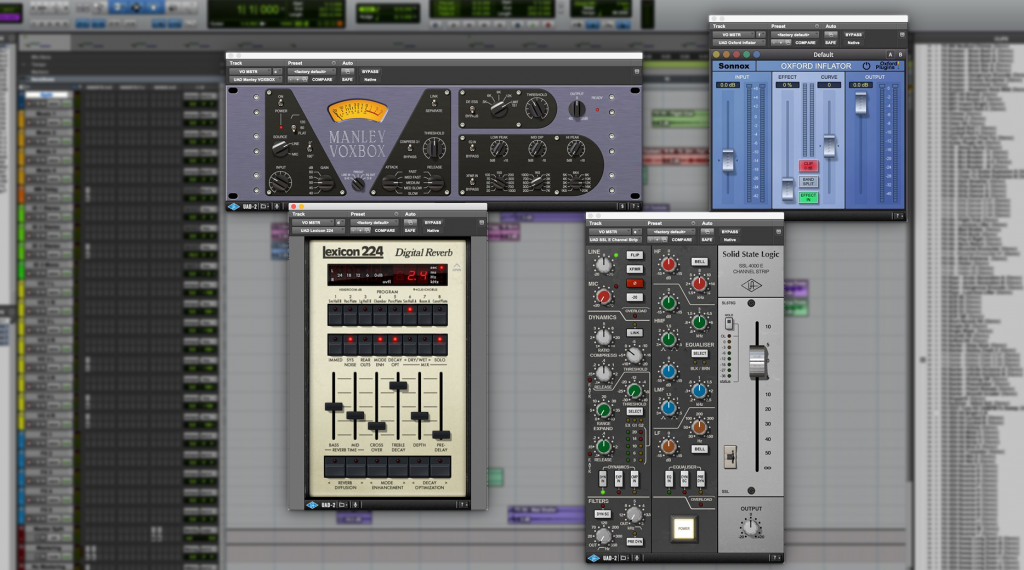Click BYPASS in the Manley Voxbox header

tap(370, 71)
